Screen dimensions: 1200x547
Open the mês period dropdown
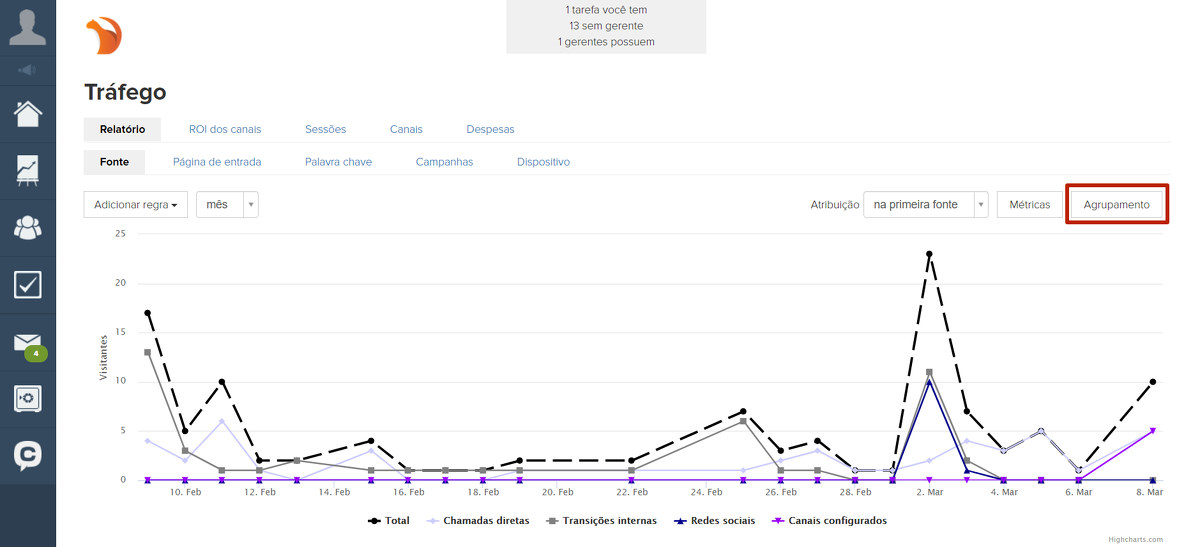click(227, 205)
